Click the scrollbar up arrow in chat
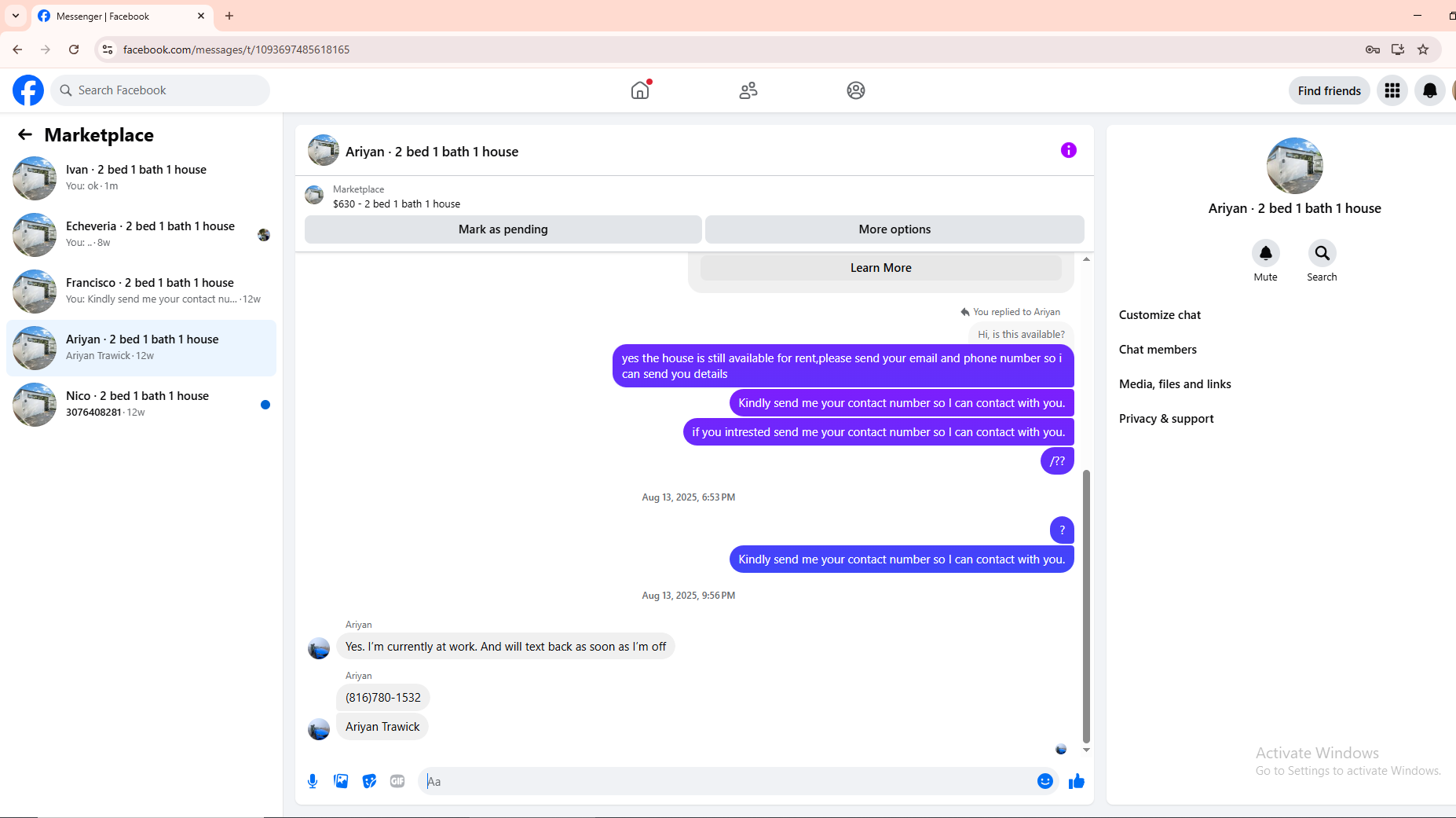 pos(1086,259)
